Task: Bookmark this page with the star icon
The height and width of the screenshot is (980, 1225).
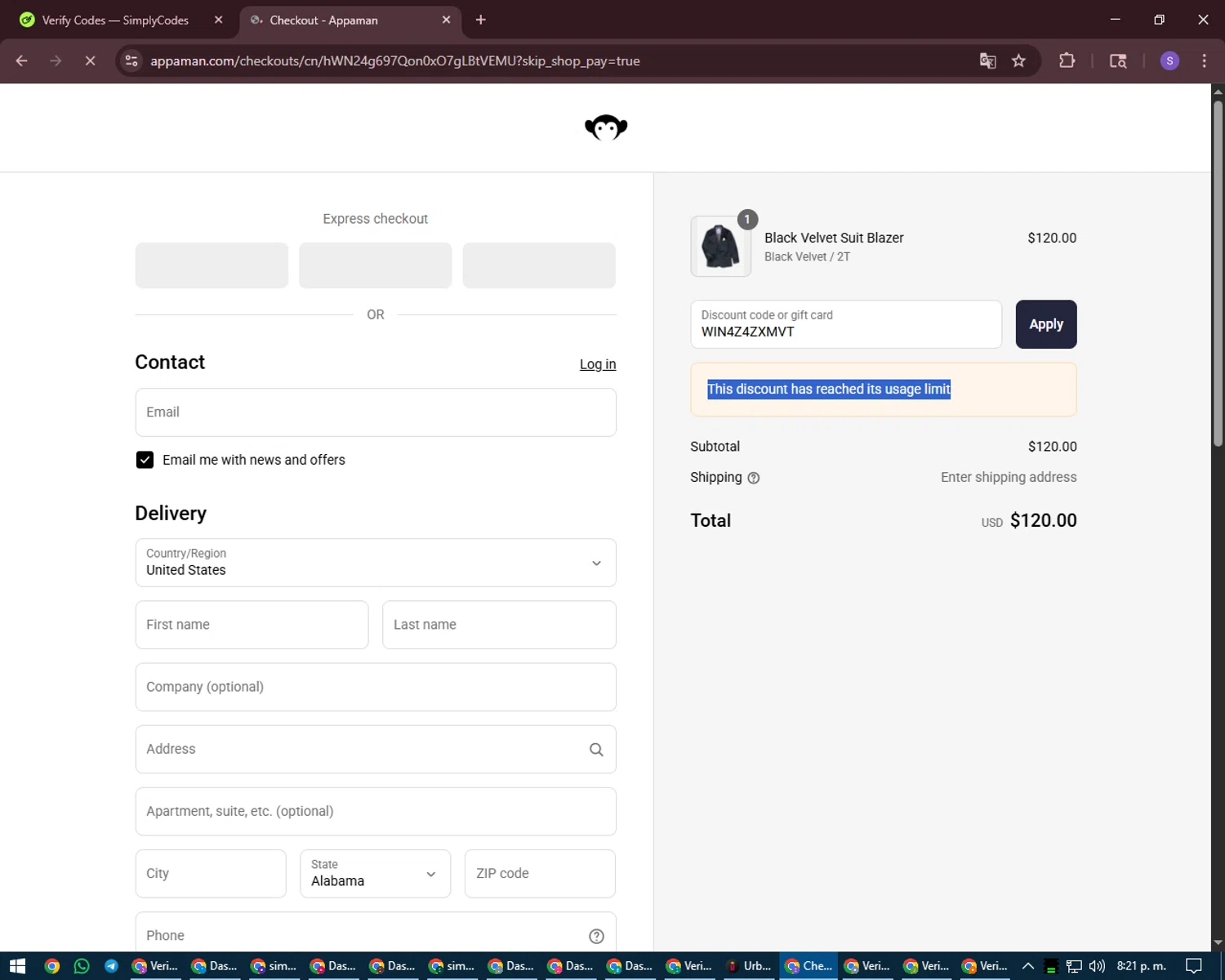Action: click(x=1018, y=61)
